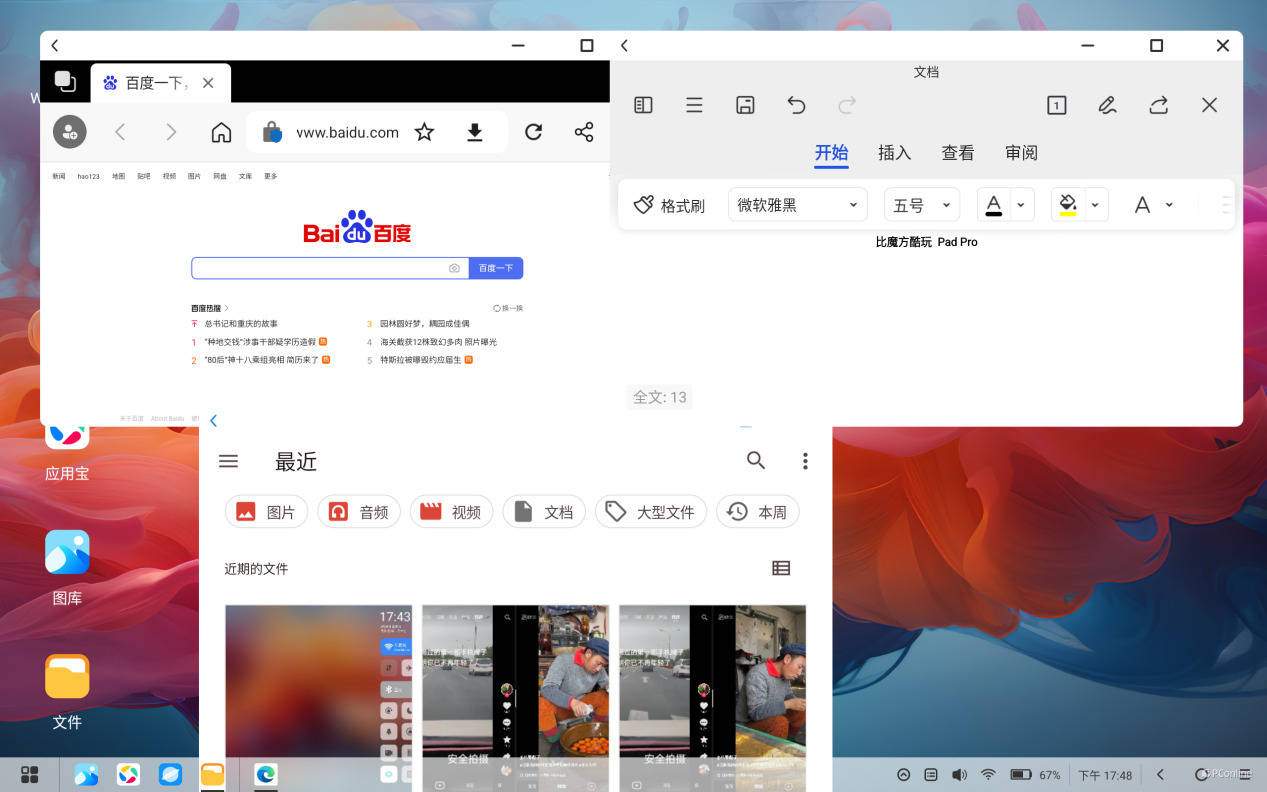Activate the pen annotation icon in document

click(x=1107, y=105)
